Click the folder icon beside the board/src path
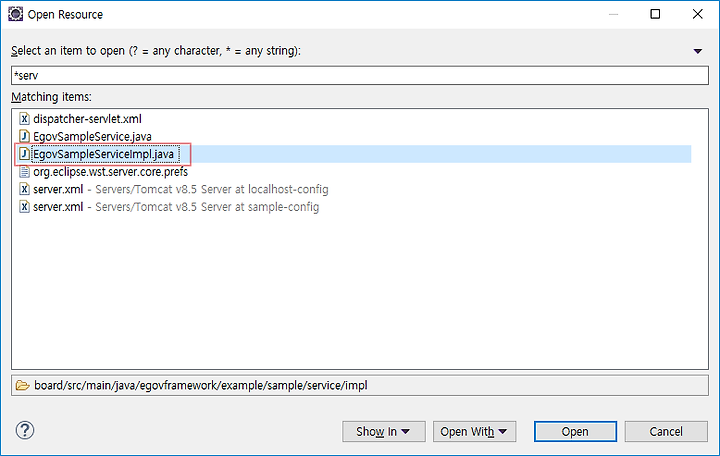Viewport: 720px width, 456px height. click(22, 385)
